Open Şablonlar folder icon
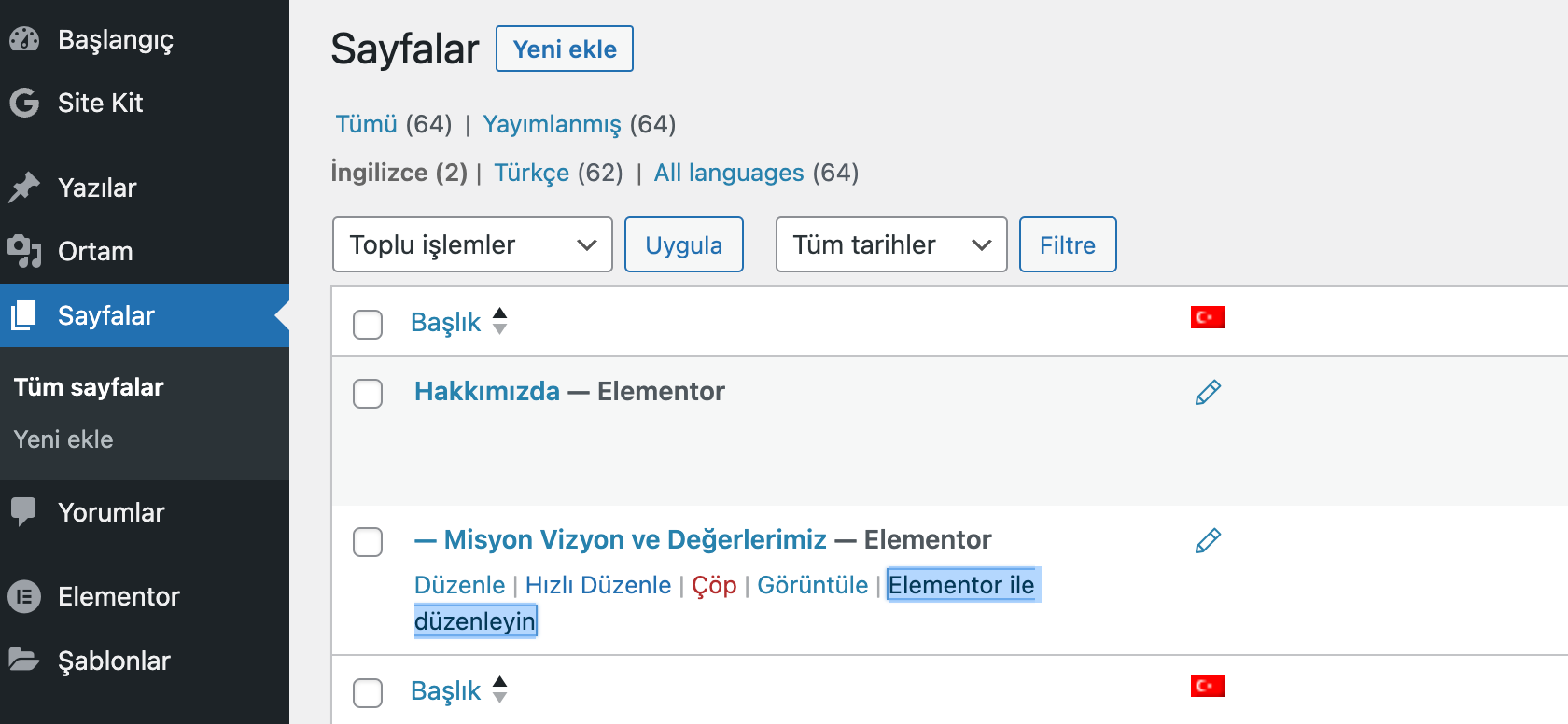1568x724 pixels. (22, 661)
